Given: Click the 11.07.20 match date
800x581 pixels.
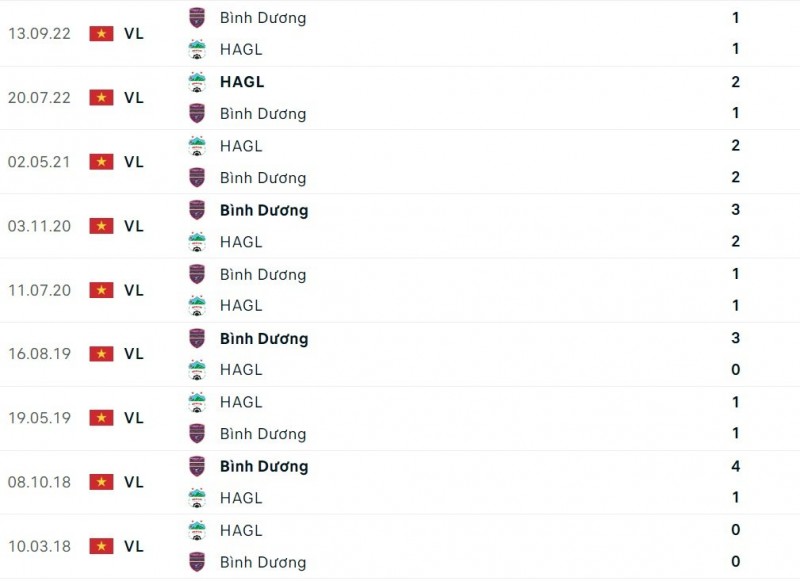Looking at the screenshot, I should coord(39,290).
